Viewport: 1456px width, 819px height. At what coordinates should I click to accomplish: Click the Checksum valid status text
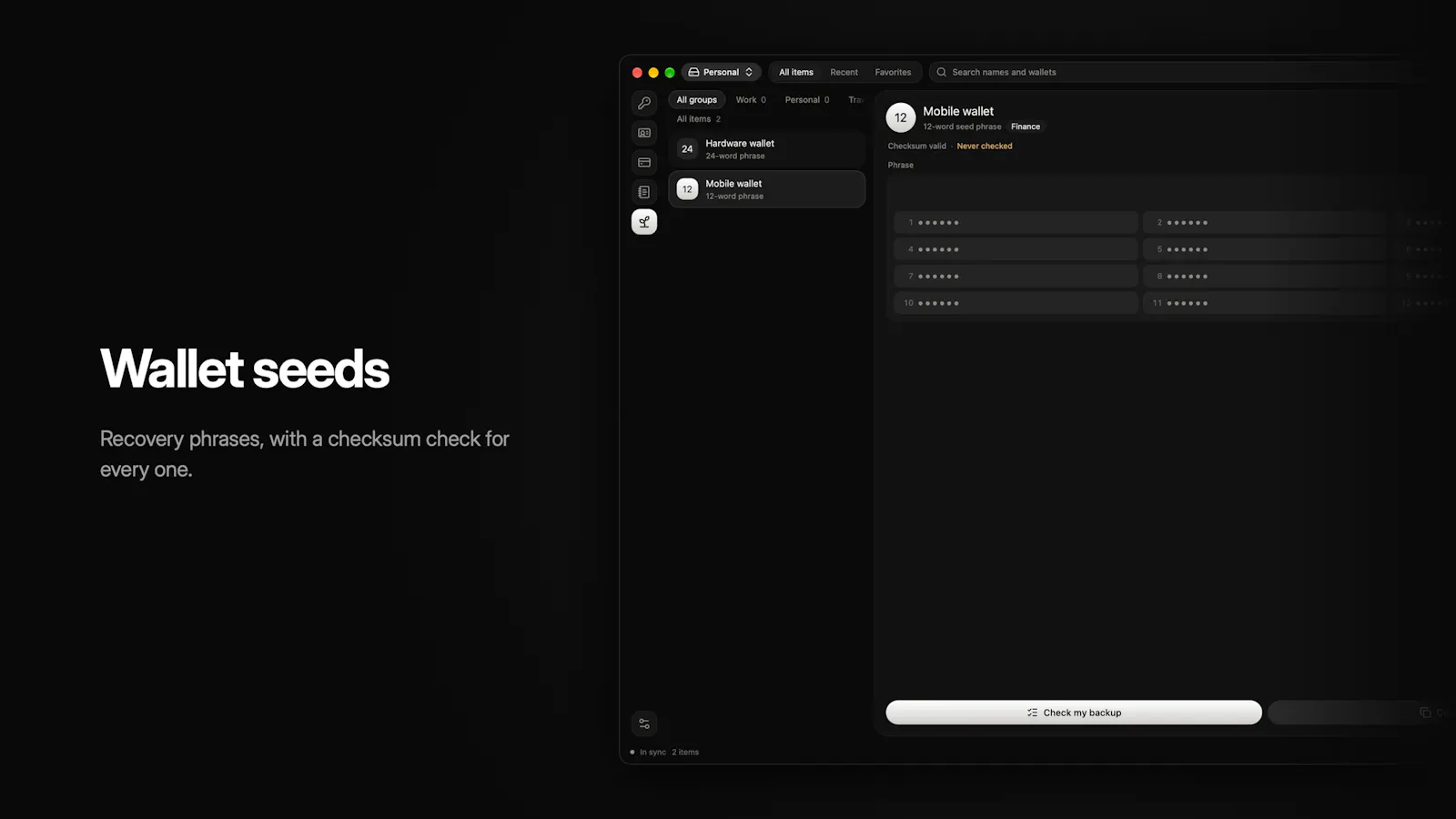pos(917,146)
